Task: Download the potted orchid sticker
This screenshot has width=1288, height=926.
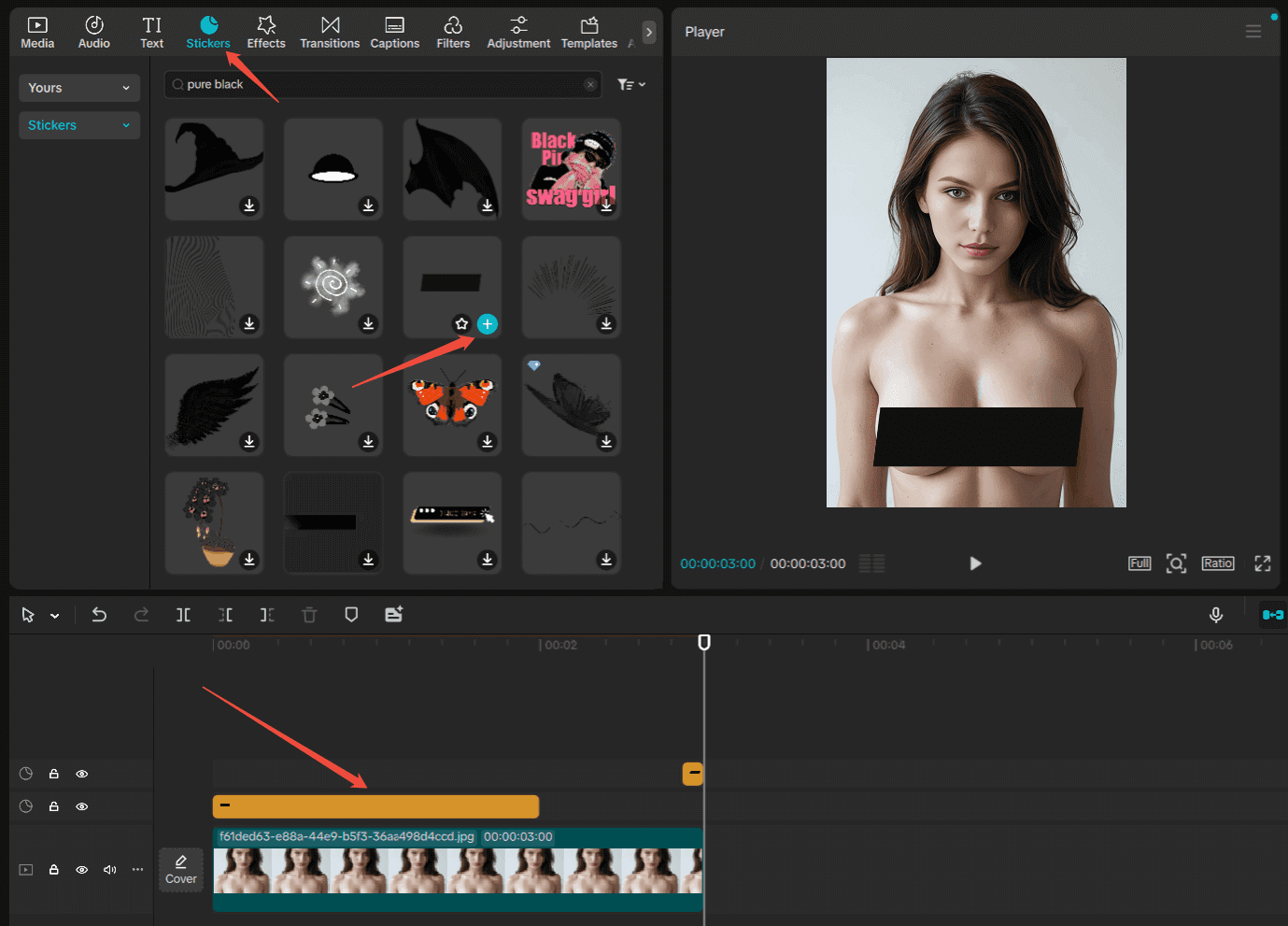Action: pos(249,560)
